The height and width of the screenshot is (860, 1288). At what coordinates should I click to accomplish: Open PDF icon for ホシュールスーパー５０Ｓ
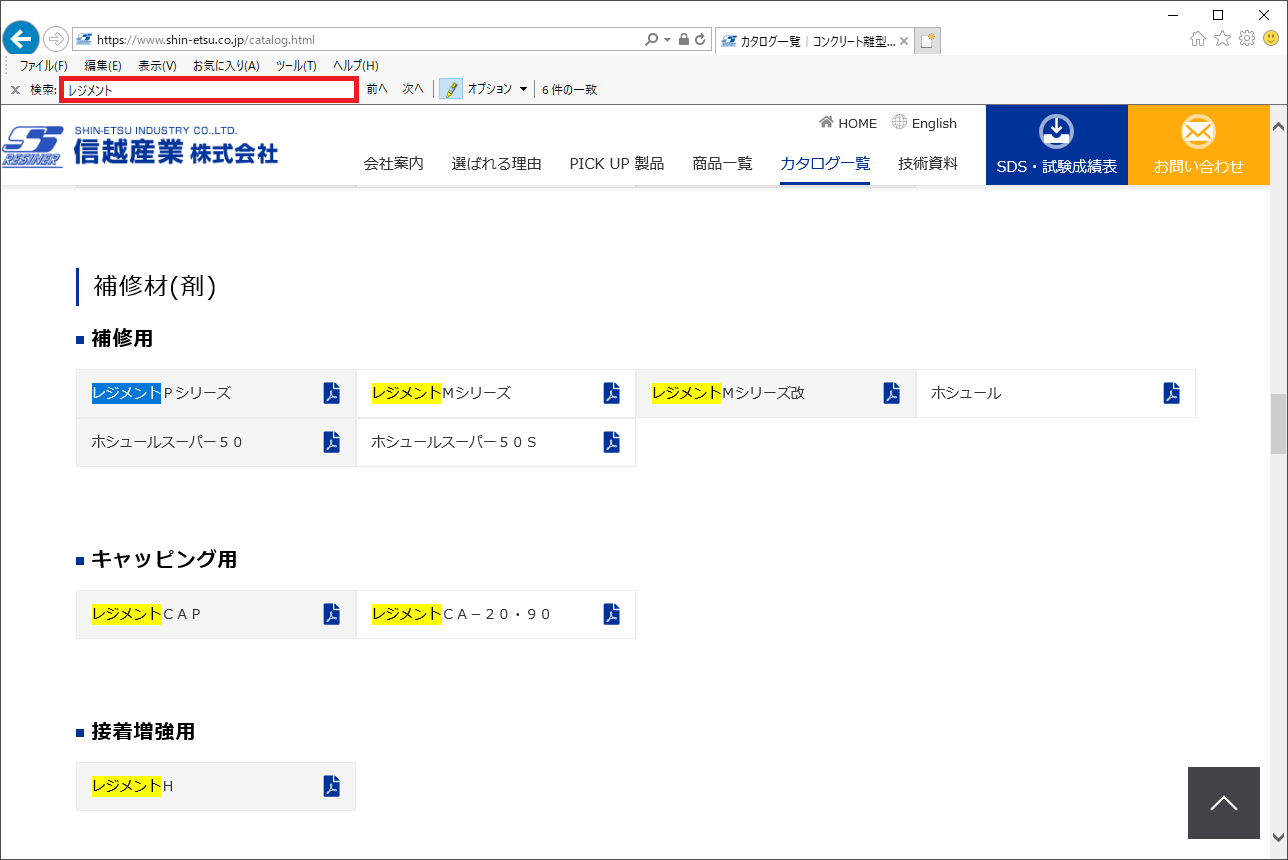[612, 442]
